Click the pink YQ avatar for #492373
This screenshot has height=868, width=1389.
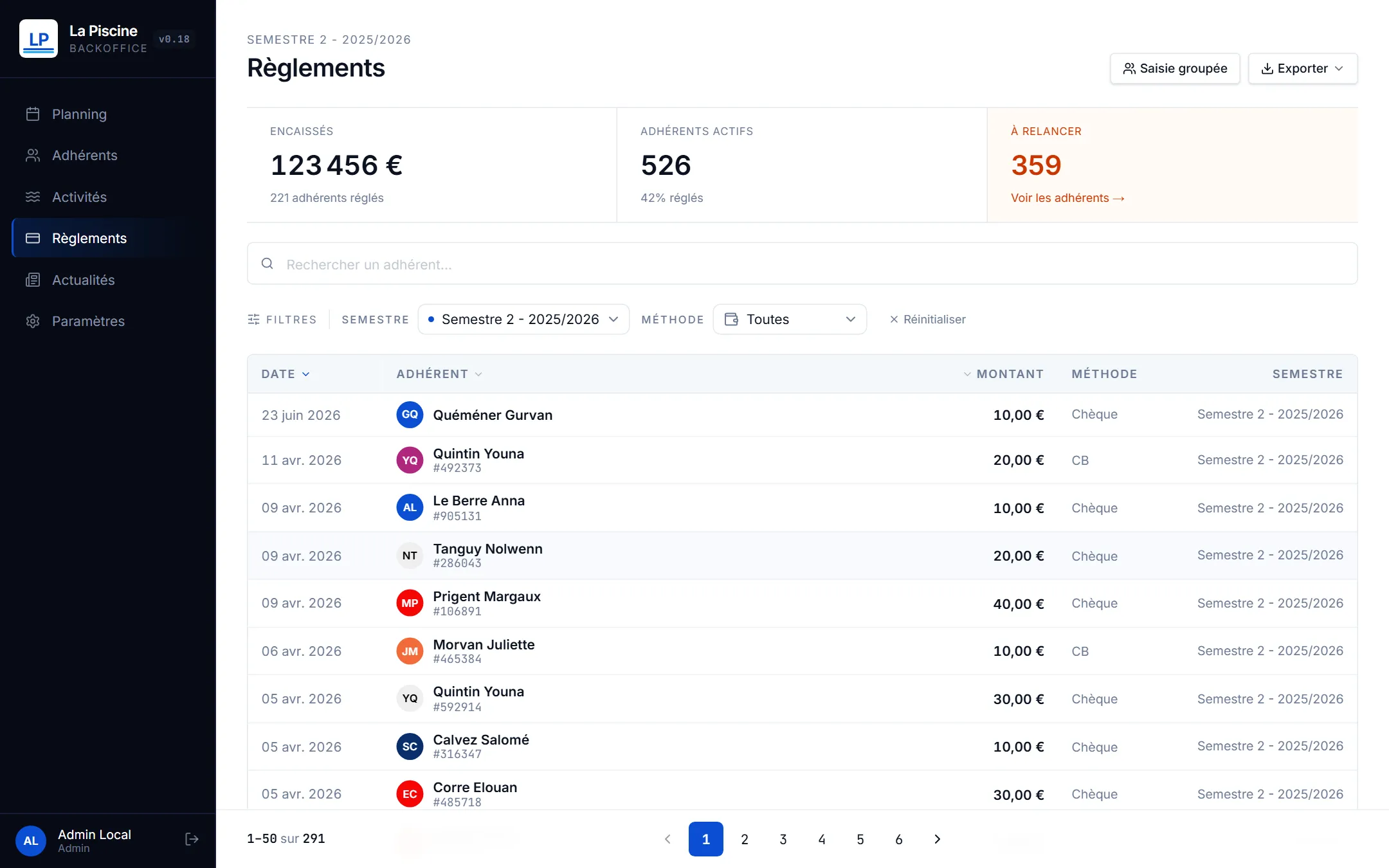(410, 460)
